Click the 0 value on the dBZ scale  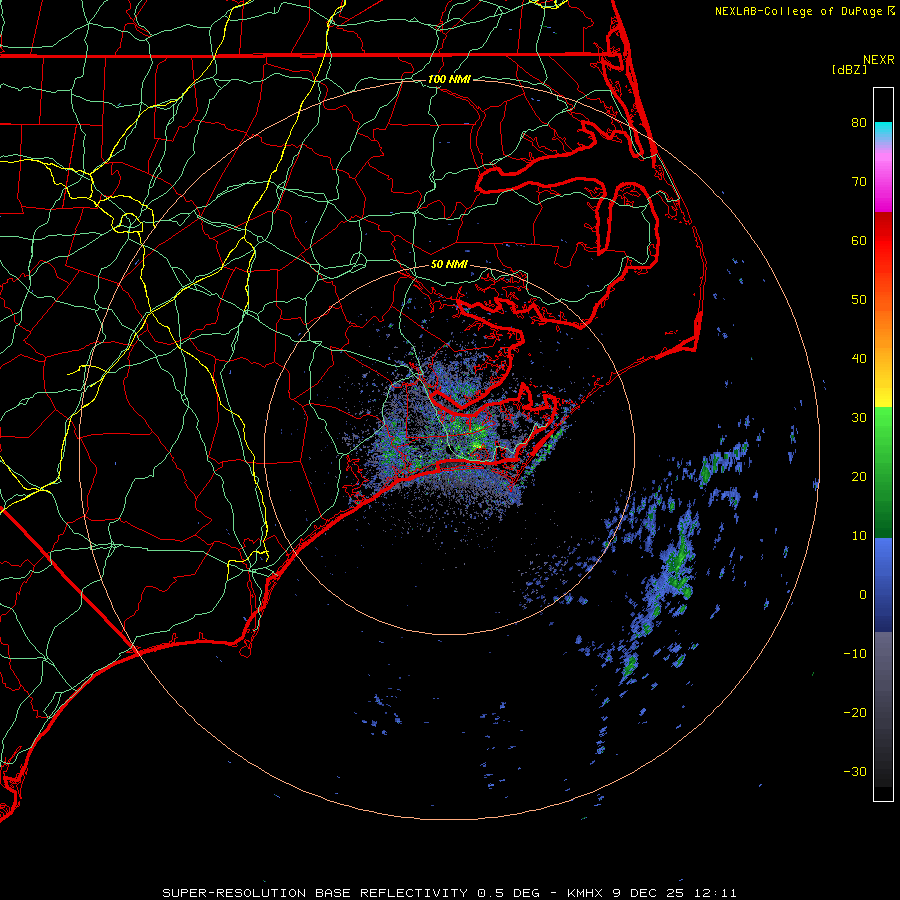pos(863,595)
